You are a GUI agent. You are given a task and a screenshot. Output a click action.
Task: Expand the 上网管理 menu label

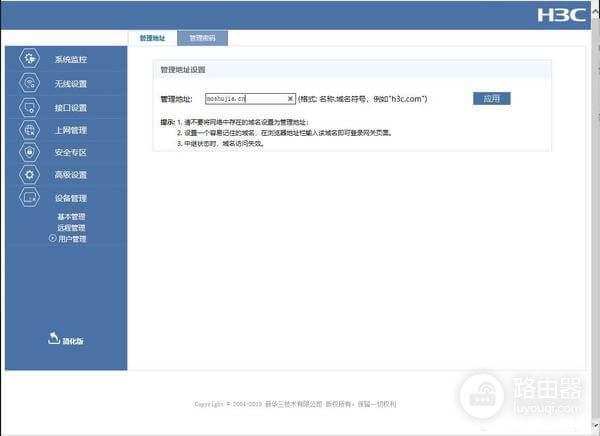(x=71, y=130)
